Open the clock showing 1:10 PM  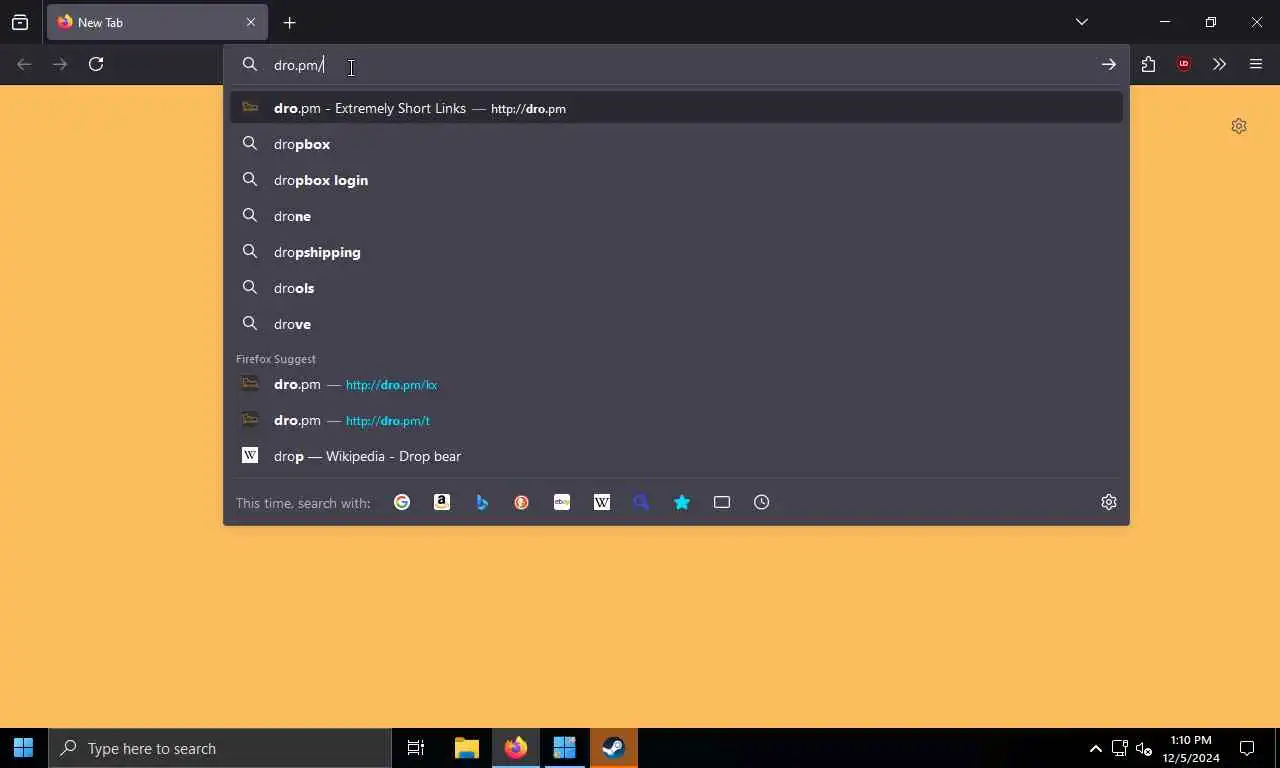[x=1191, y=748]
